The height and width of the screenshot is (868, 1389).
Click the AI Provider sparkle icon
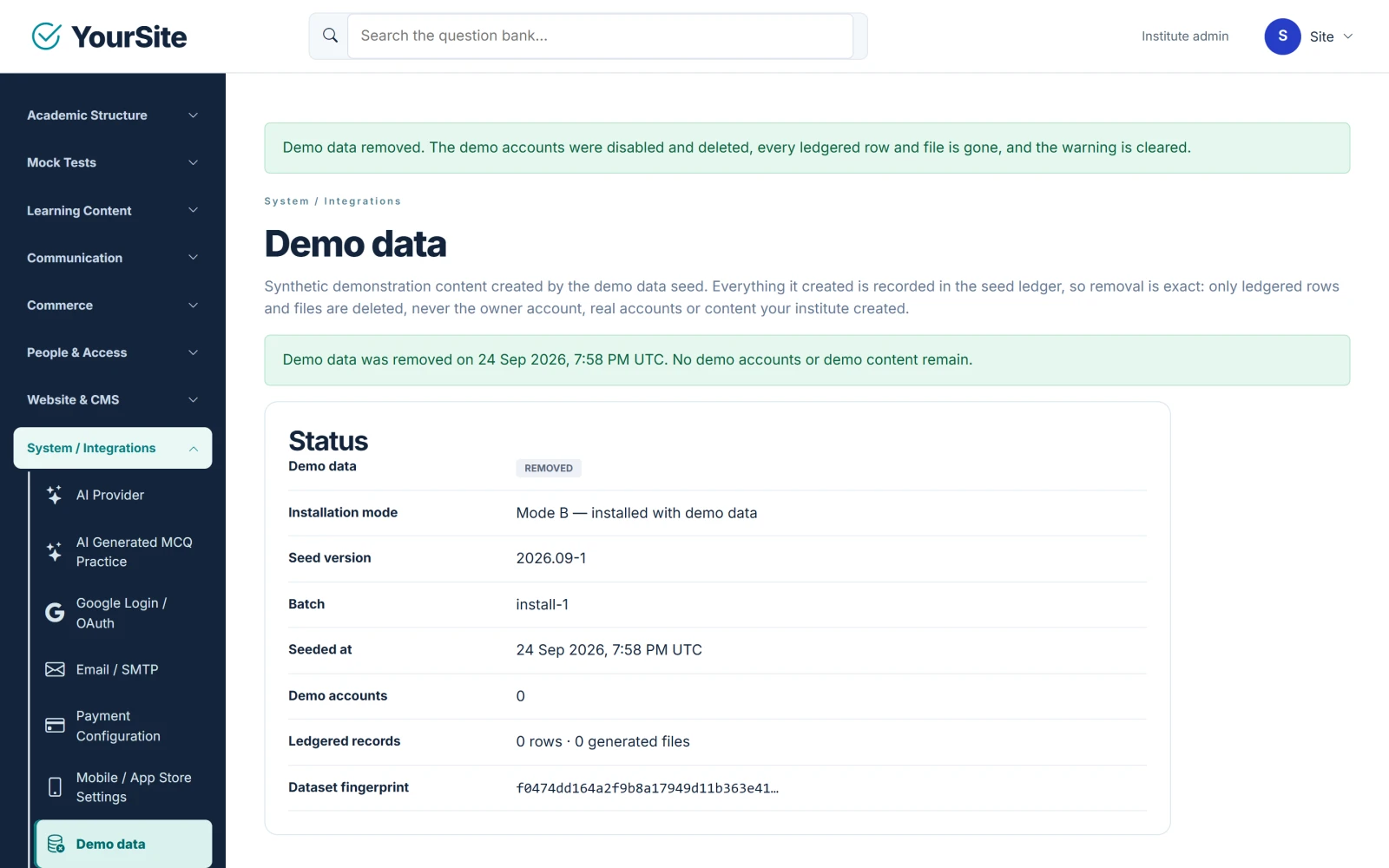55,495
